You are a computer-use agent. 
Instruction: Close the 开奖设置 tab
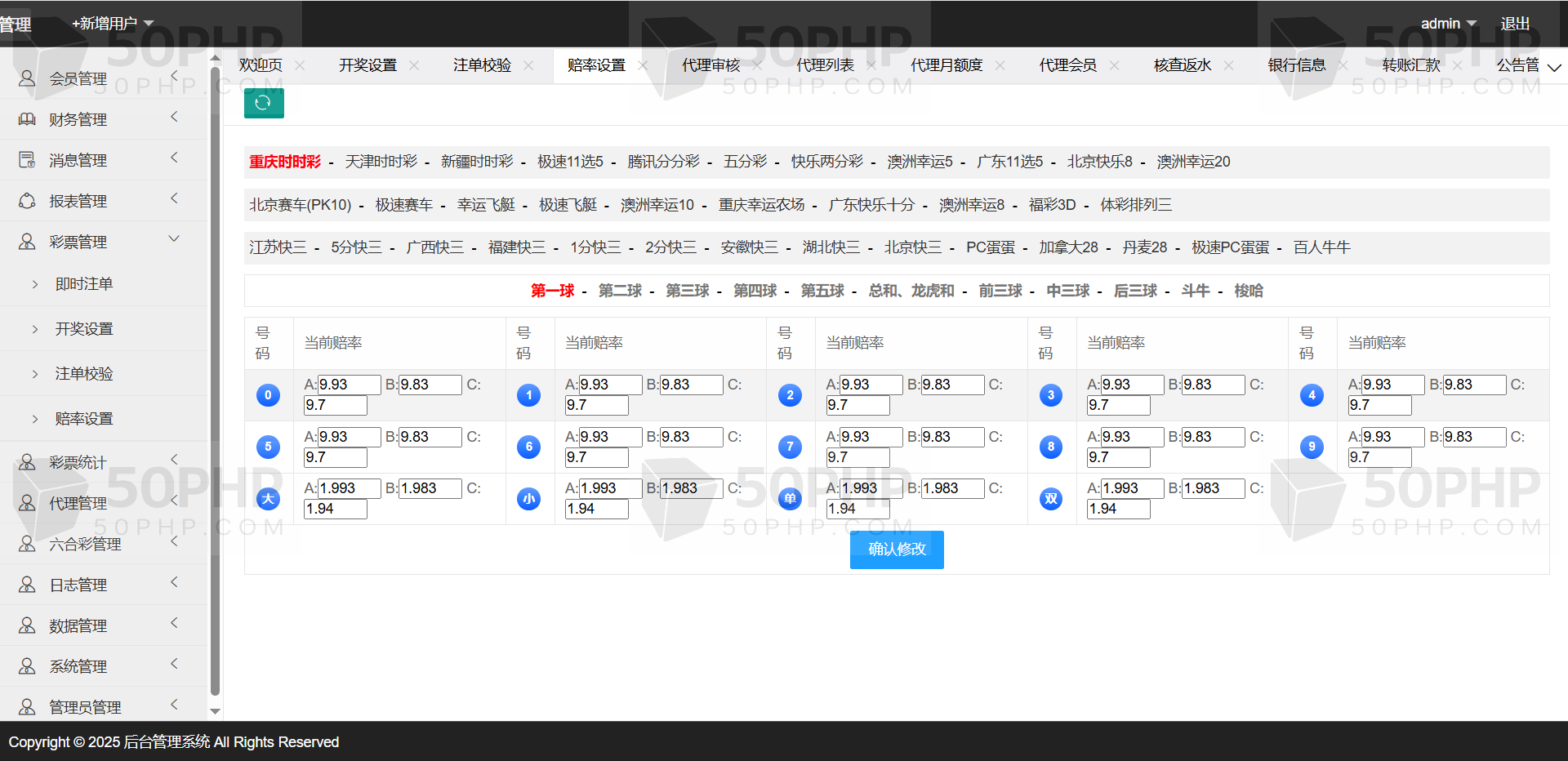point(414,65)
